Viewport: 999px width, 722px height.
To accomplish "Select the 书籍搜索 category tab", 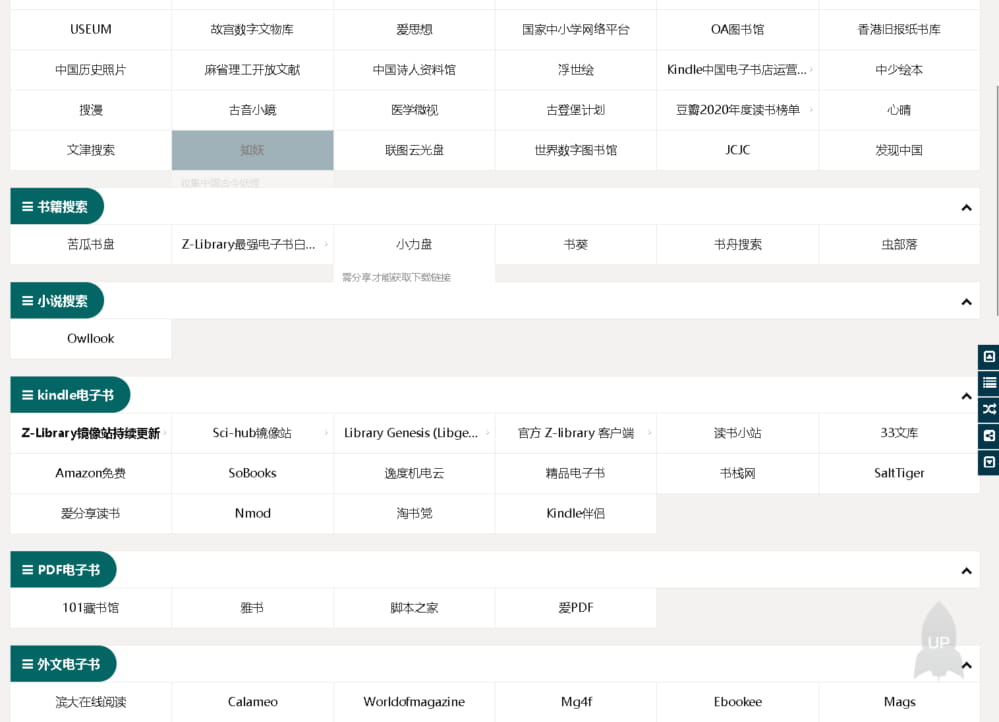I will point(57,206).
